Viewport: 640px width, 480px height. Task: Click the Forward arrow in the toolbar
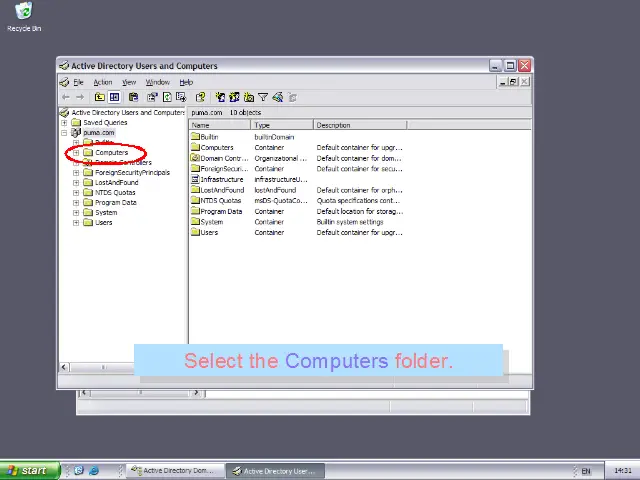tap(80, 97)
